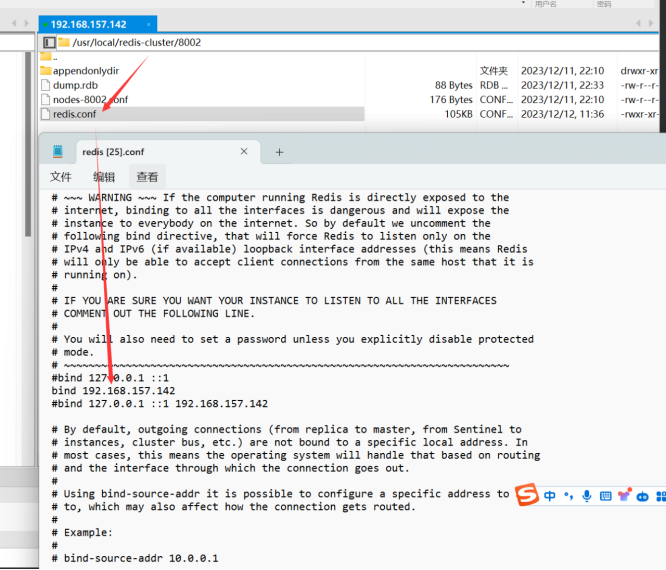Click the #bind 127.0.0.1 ::1 192.168.157.142 line
666x570 pixels.
(x=160, y=404)
